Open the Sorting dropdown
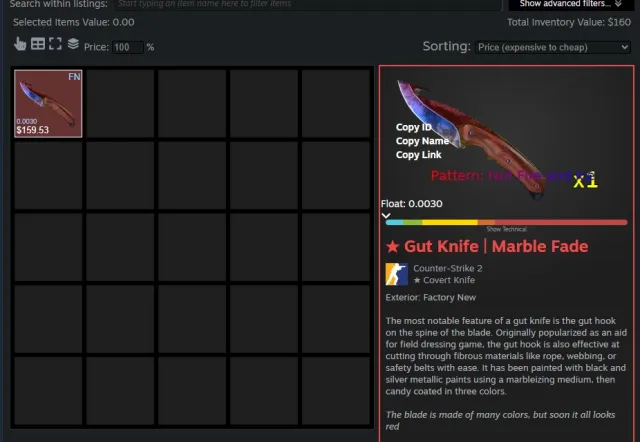The image size is (640, 442). coord(553,47)
